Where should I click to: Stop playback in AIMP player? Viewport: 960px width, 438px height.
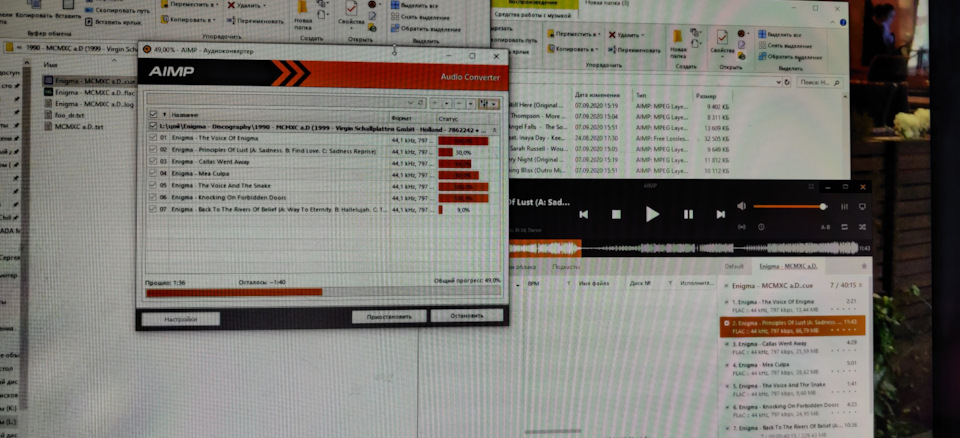(x=617, y=214)
